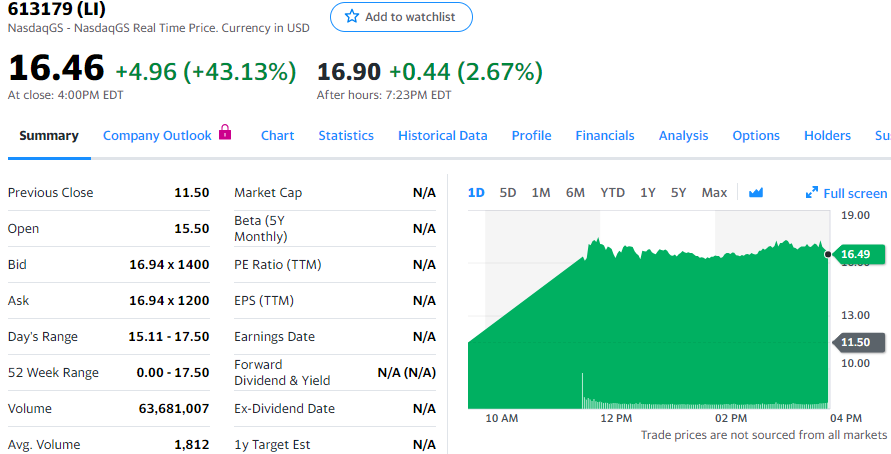Open the Options tab
Image resolution: width=891 pixels, height=454 pixels.
click(x=756, y=136)
